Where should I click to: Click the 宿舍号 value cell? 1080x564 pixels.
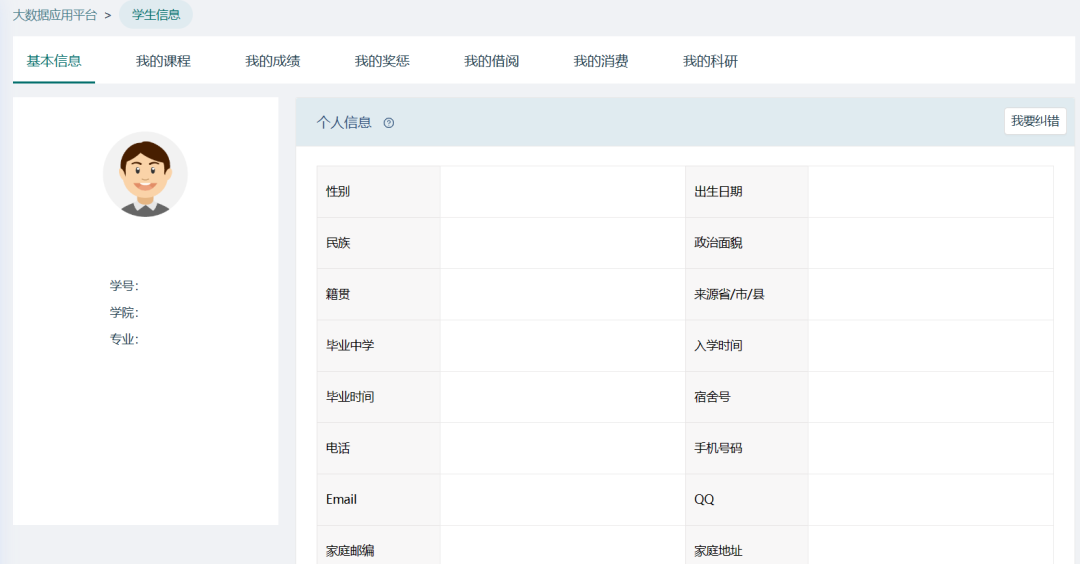(930, 397)
